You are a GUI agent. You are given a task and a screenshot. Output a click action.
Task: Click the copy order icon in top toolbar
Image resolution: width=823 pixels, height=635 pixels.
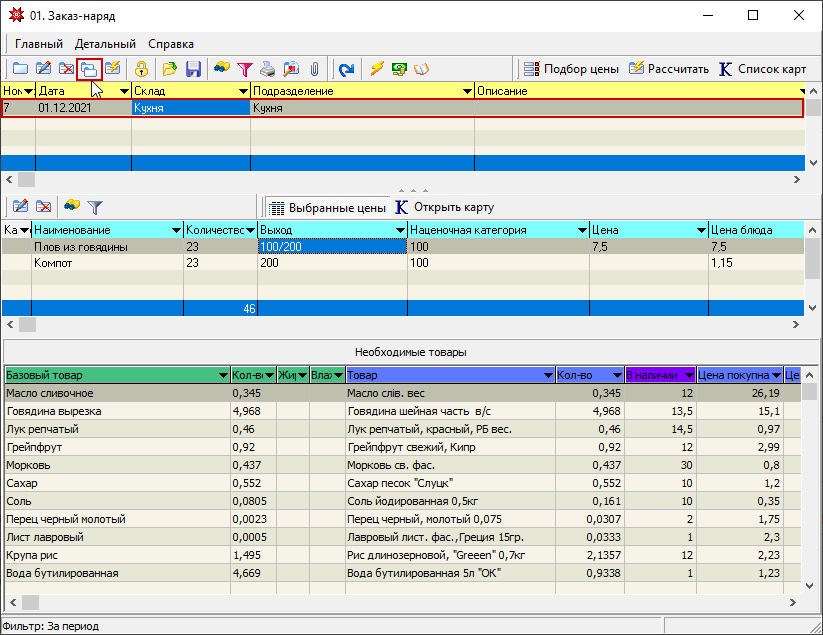[x=89, y=69]
